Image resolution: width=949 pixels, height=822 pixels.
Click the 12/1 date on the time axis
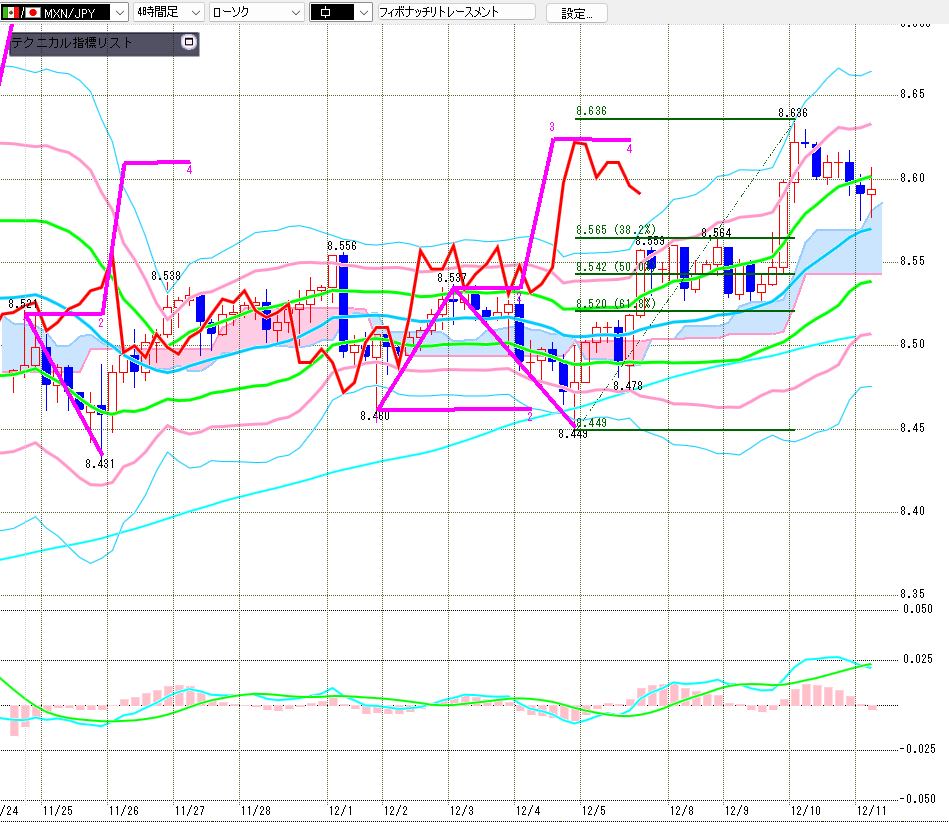[340, 810]
